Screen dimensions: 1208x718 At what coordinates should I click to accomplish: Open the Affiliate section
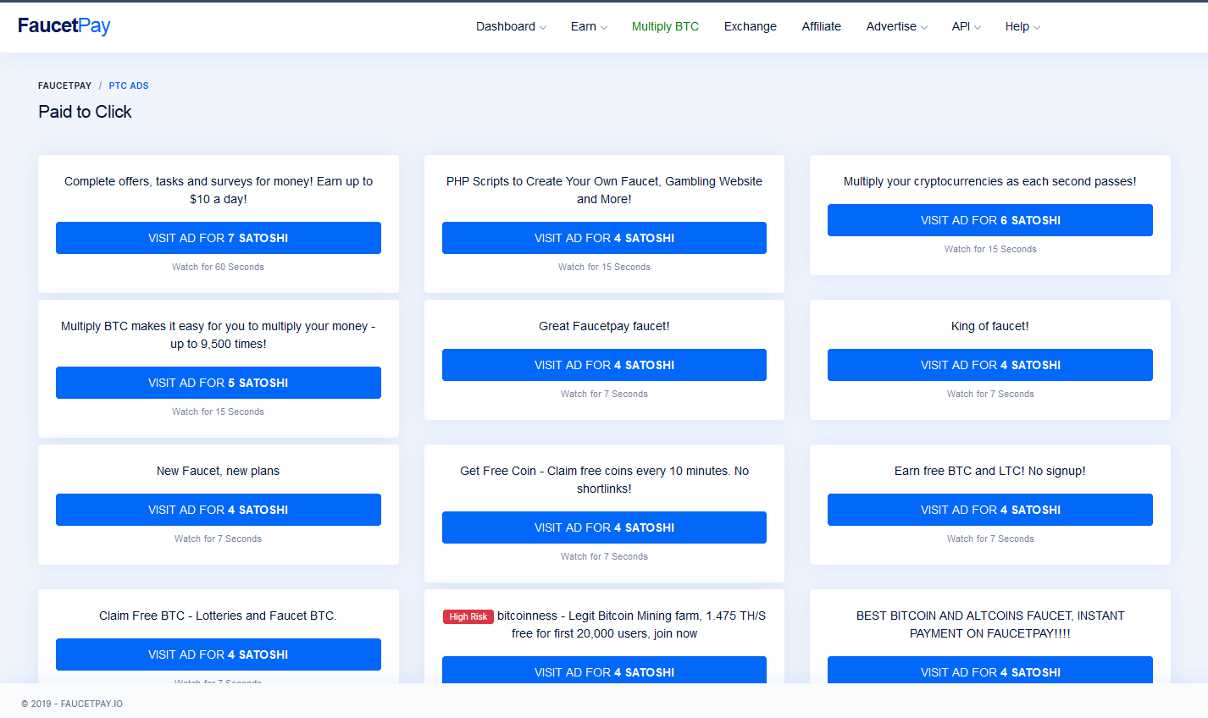pos(821,26)
